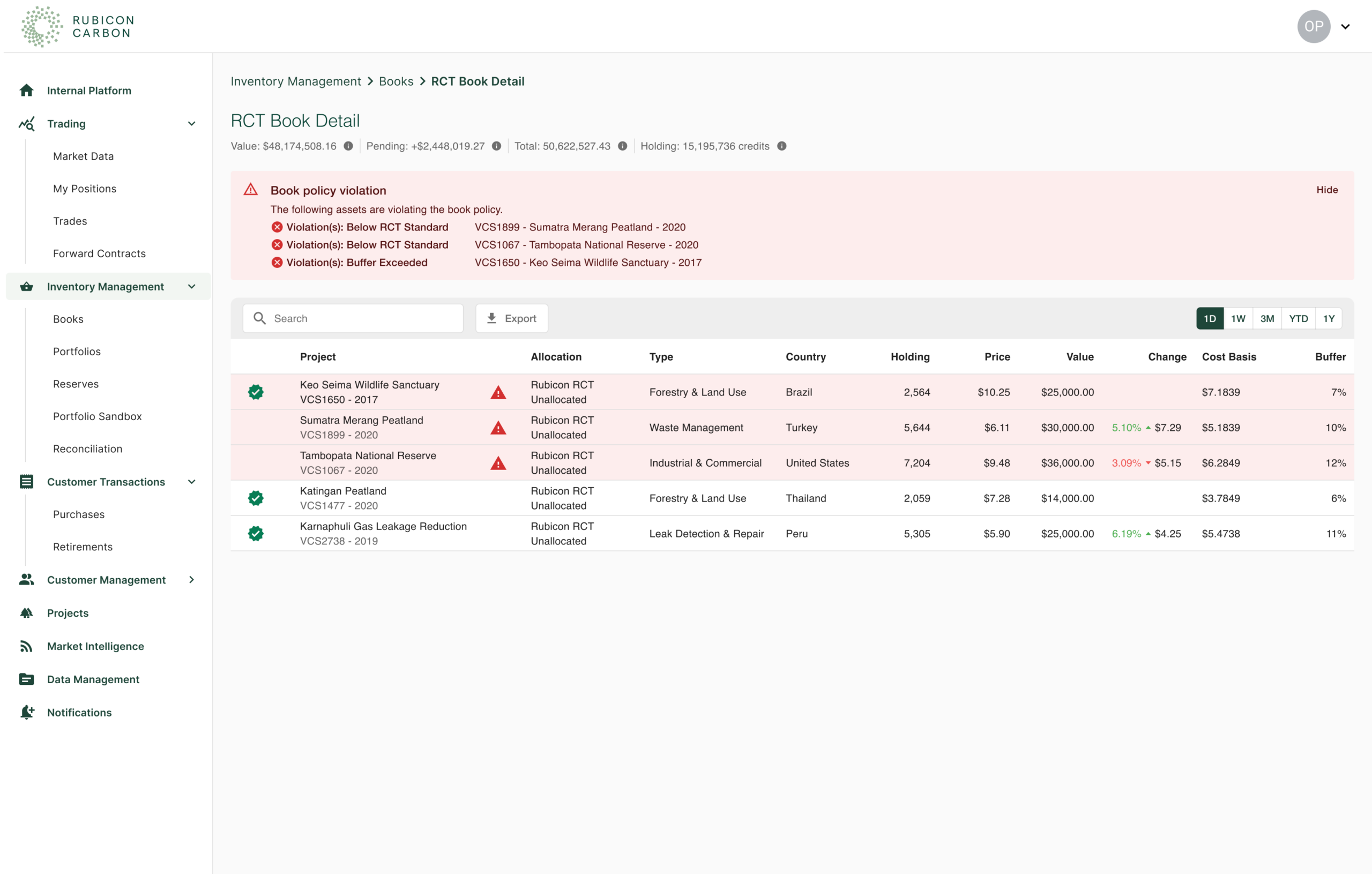Click the Projects tree icon
This screenshot has width=1372, height=874.
point(26,613)
